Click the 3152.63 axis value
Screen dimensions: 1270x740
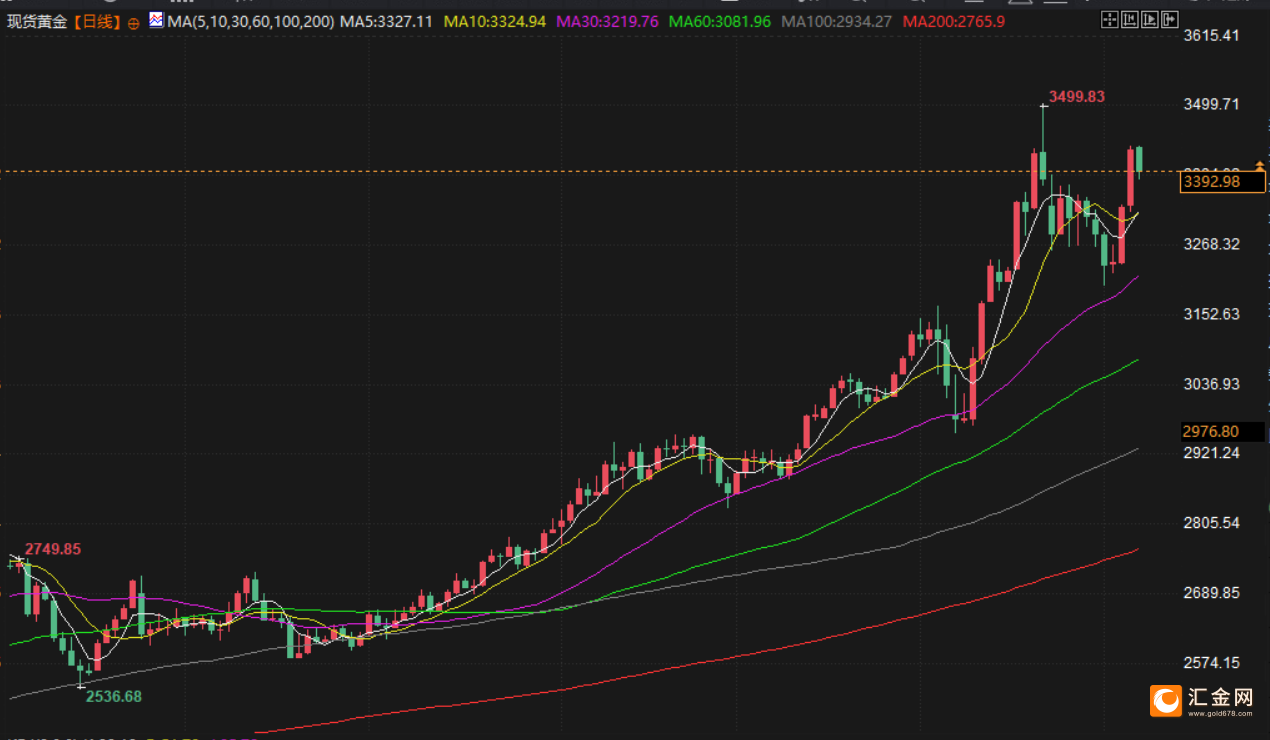pos(1210,314)
